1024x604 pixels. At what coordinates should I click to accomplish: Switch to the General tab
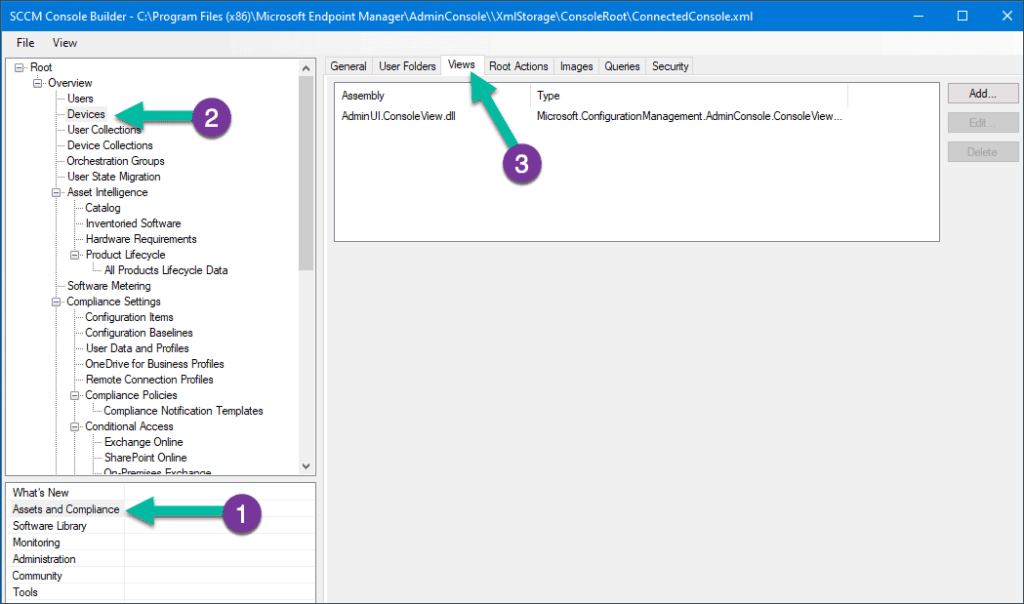tap(348, 66)
